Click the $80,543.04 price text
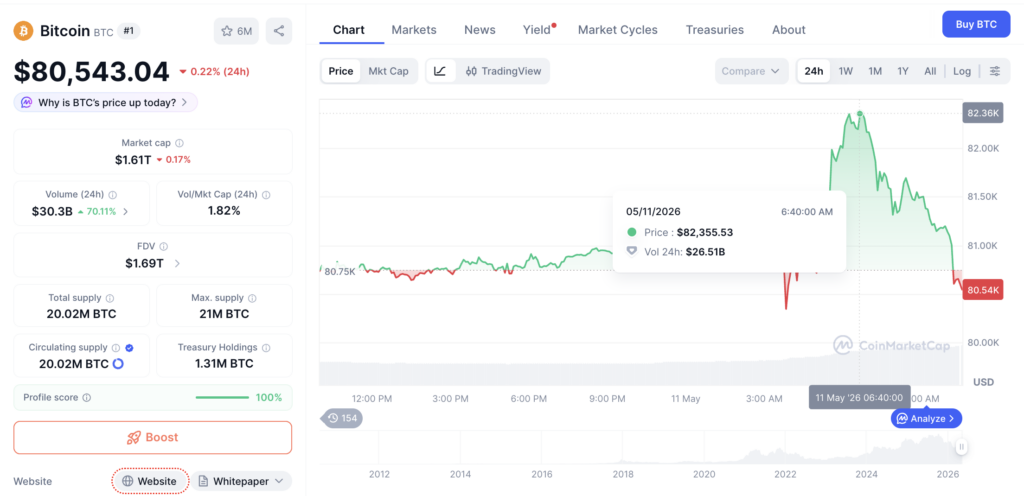Image resolution: width=1024 pixels, height=496 pixels. 91,72
